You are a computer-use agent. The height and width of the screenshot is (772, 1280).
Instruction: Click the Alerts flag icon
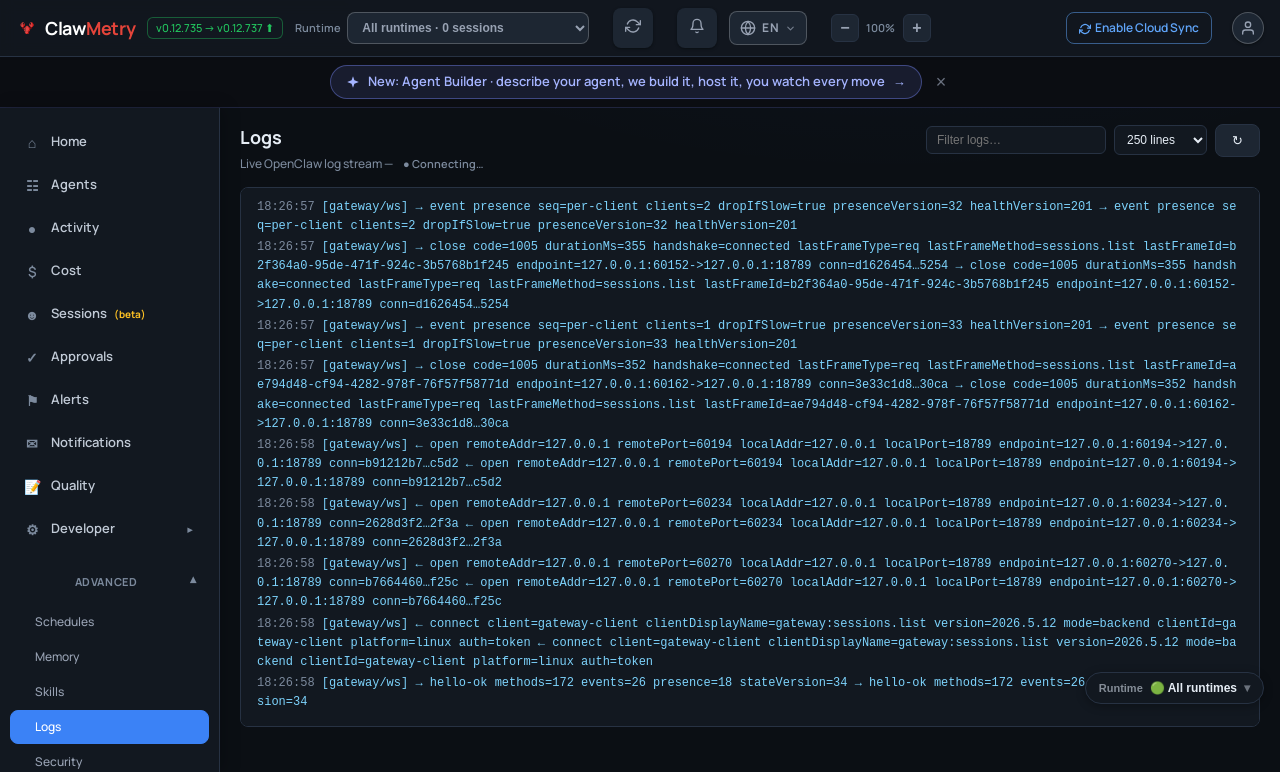[x=32, y=401]
